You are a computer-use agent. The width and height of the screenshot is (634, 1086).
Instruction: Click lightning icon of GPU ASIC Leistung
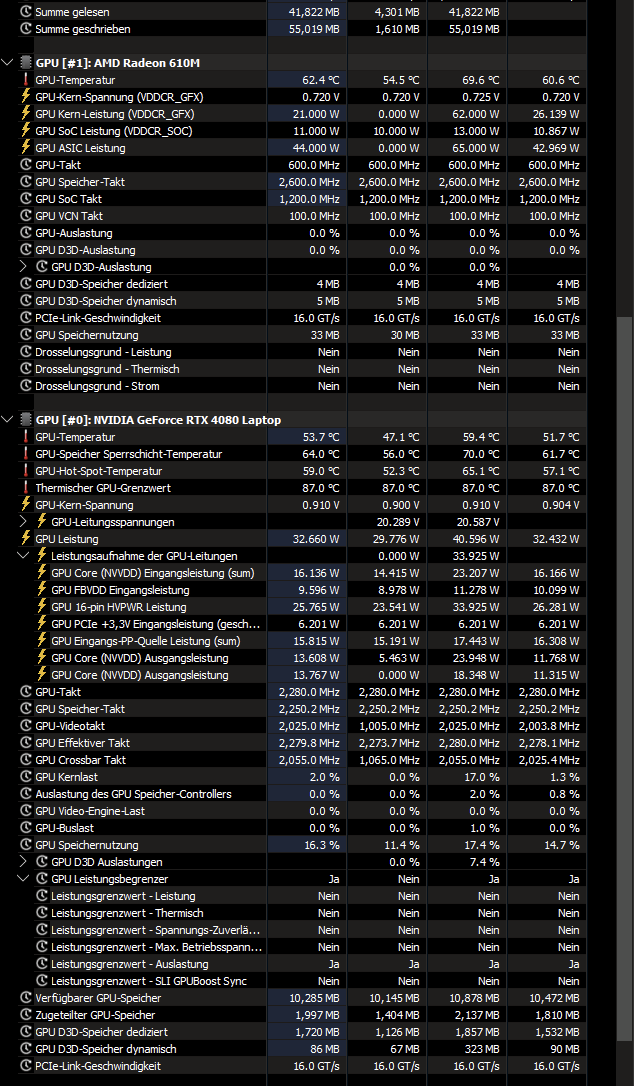[26, 148]
